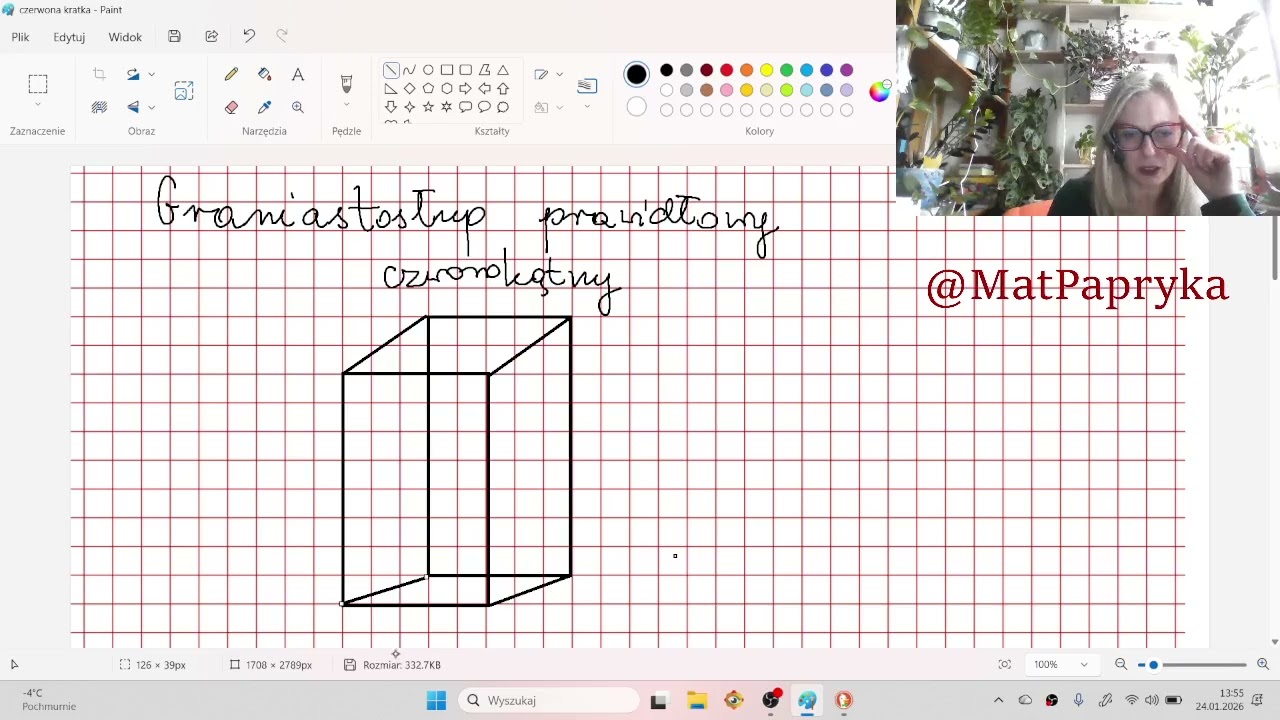
Task: Pick the purple color swatch
Action: pyautogui.click(x=847, y=70)
